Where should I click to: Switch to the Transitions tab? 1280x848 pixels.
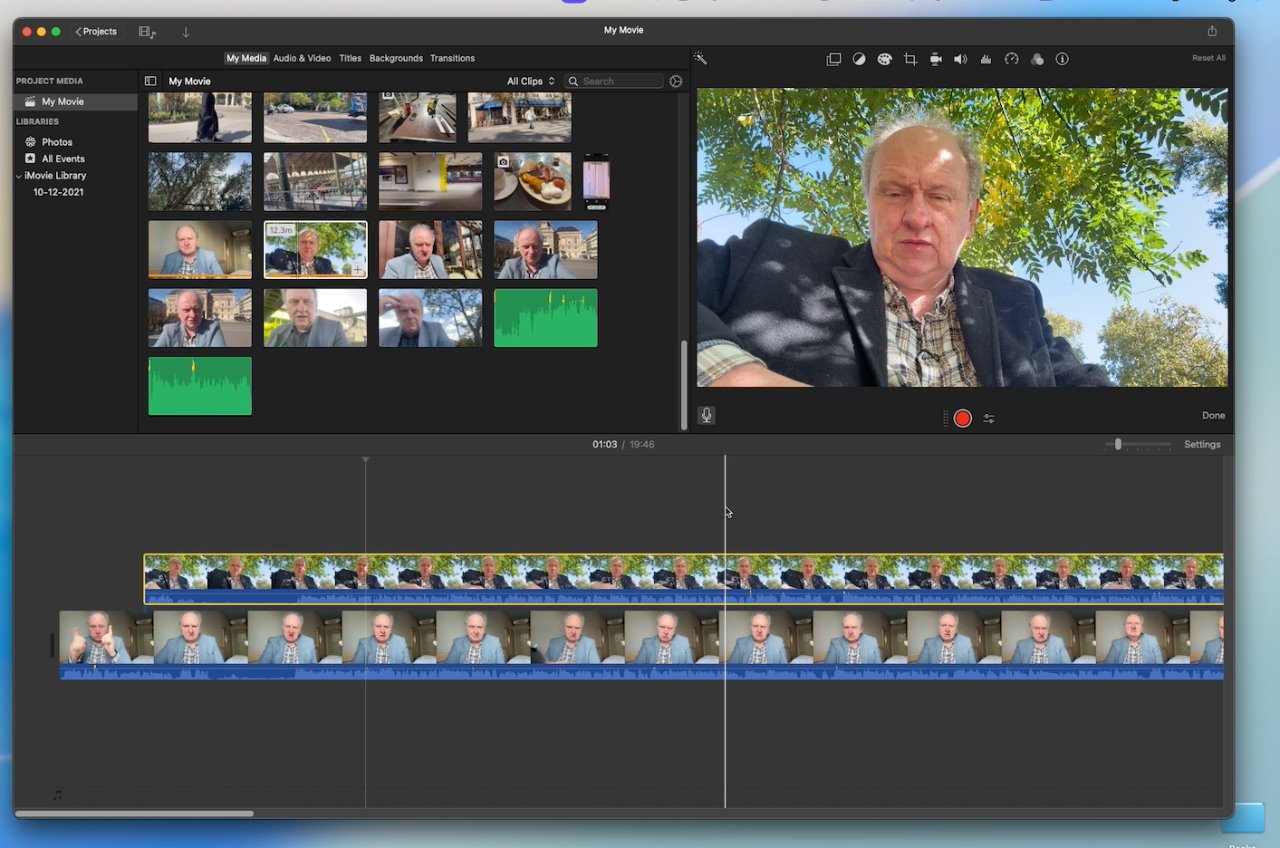[x=452, y=58]
